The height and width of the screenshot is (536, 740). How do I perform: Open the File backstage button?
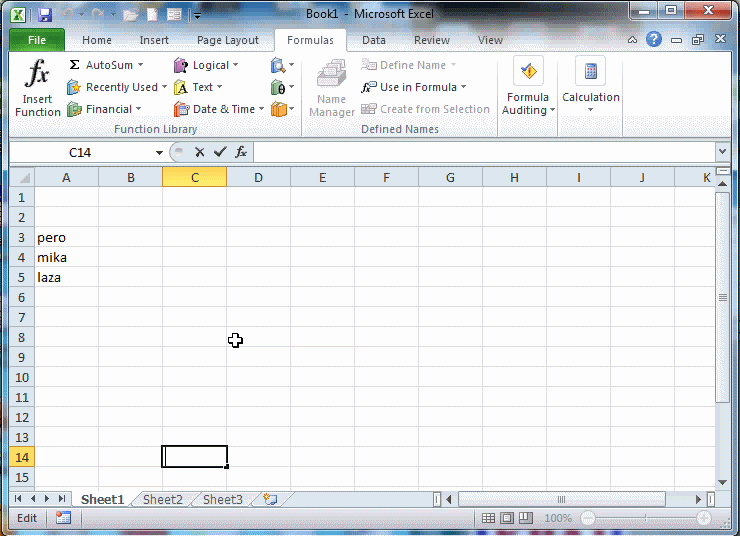(37, 40)
